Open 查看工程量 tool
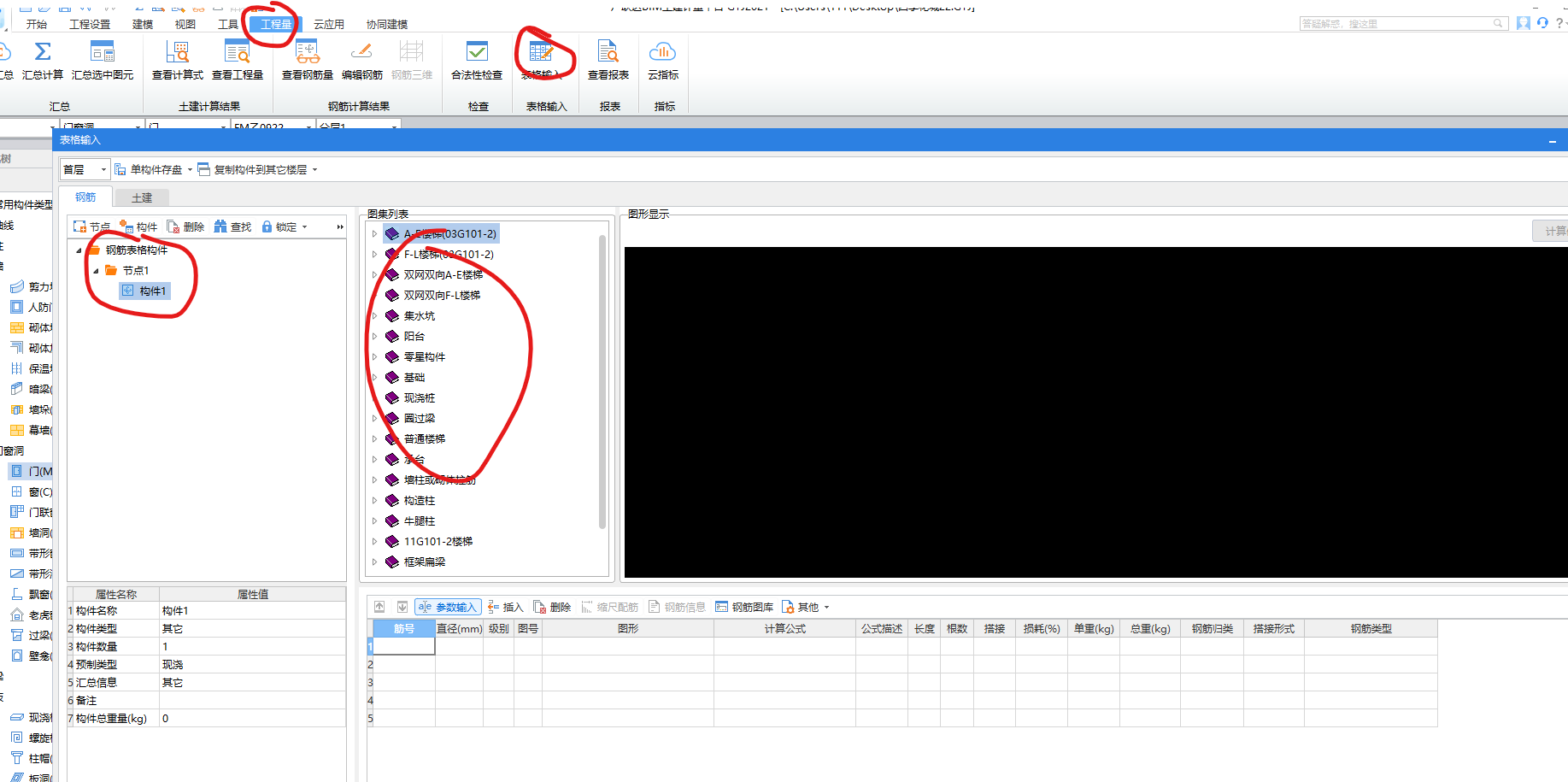This screenshot has height=782, width=1568. click(x=238, y=60)
